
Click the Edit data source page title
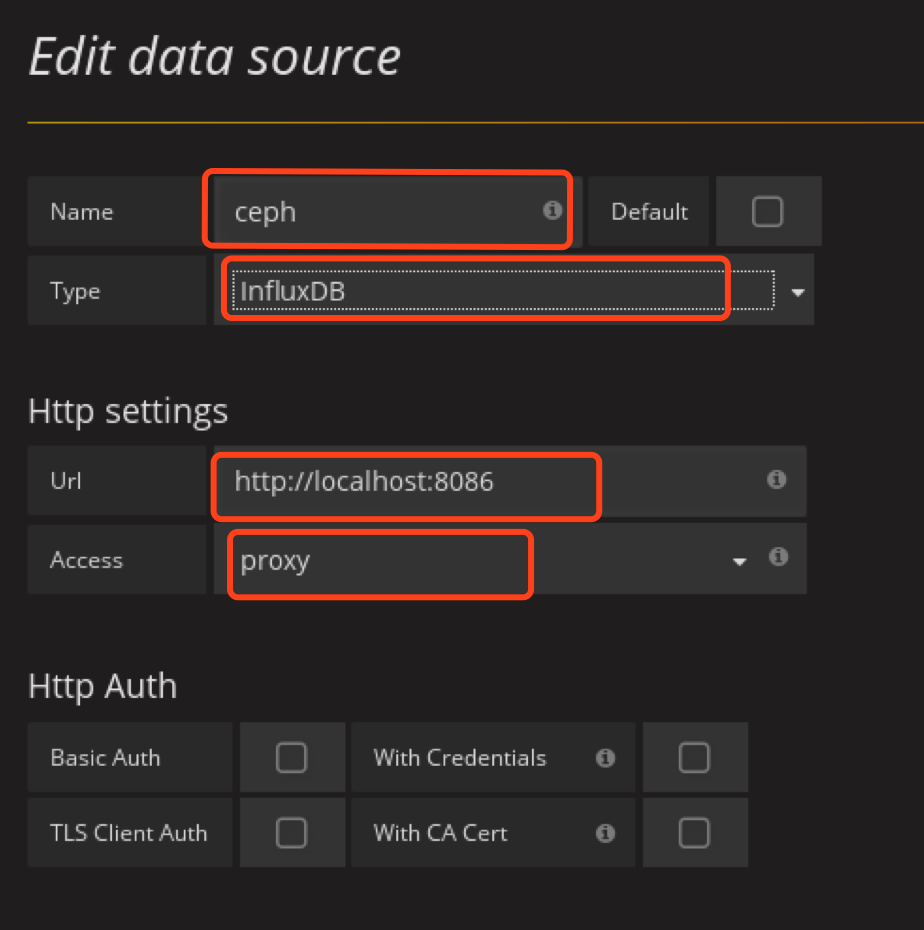(215, 57)
